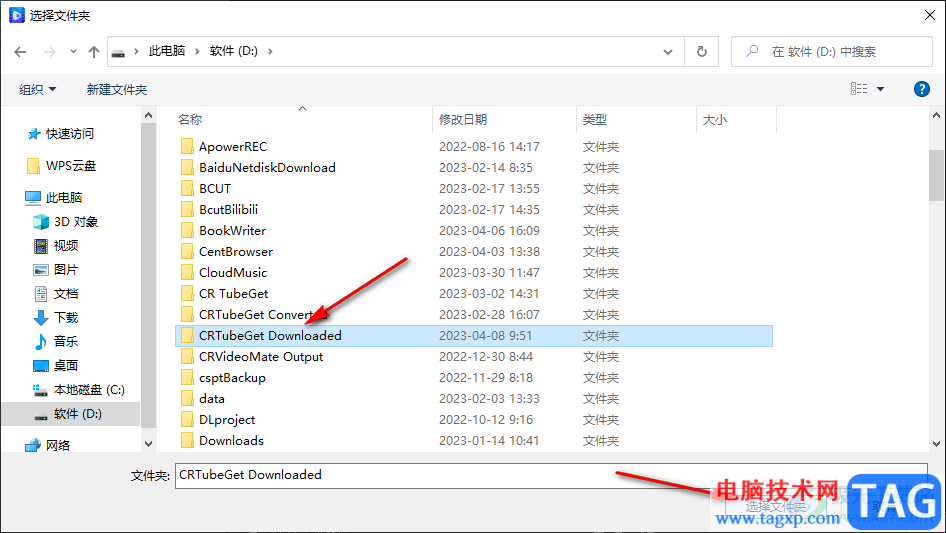Change view with the view layout icon
Viewport: 946px width, 533px height.
[859, 89]
